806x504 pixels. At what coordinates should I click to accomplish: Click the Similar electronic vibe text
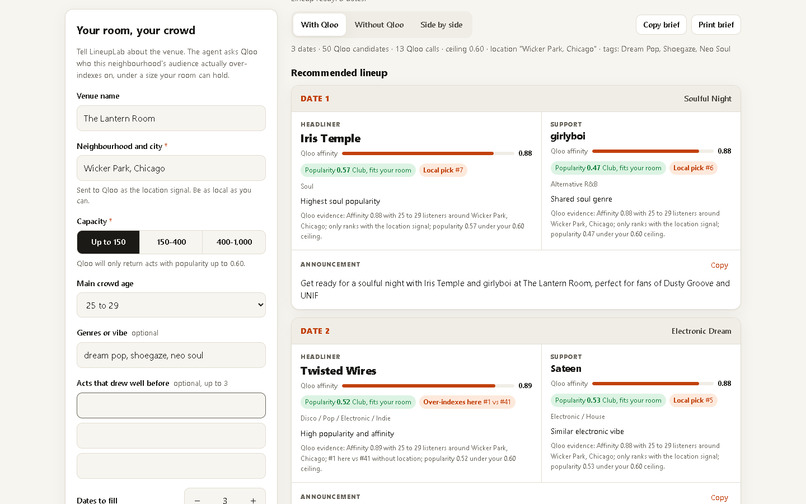click(x=587, y=432)
